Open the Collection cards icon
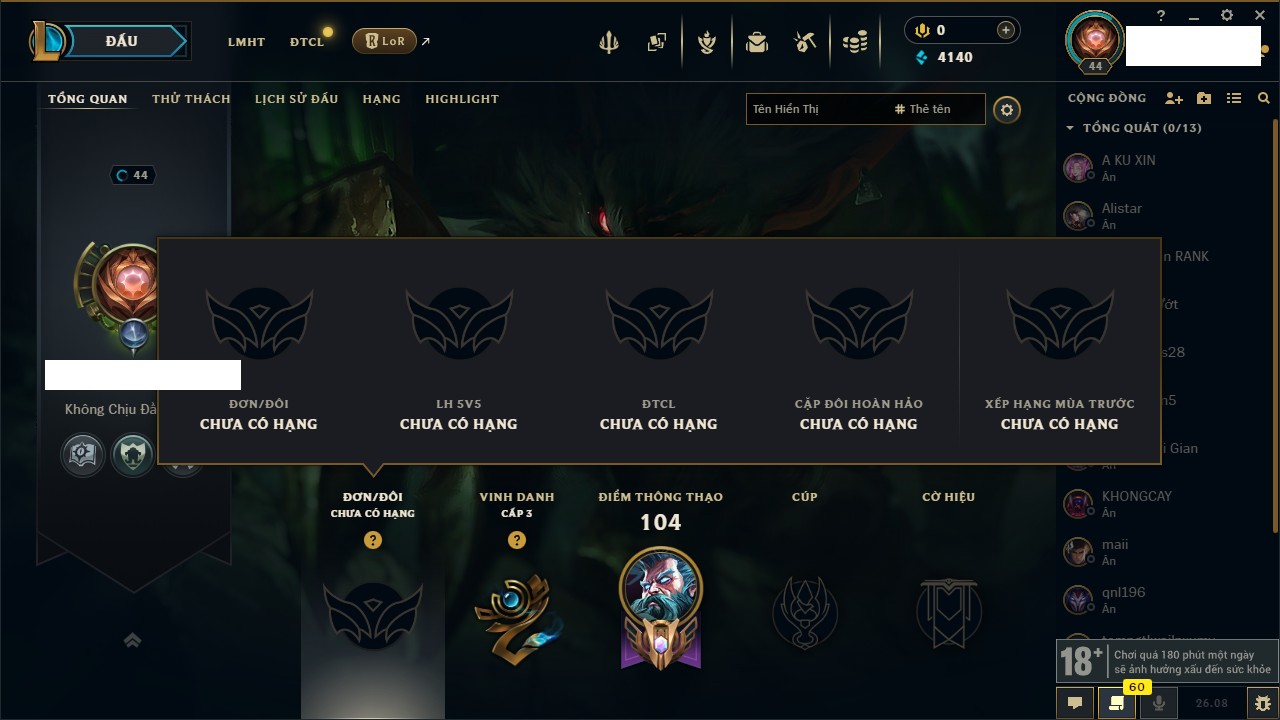Viewport: 1280px width, 720px height. click(657, 42)
